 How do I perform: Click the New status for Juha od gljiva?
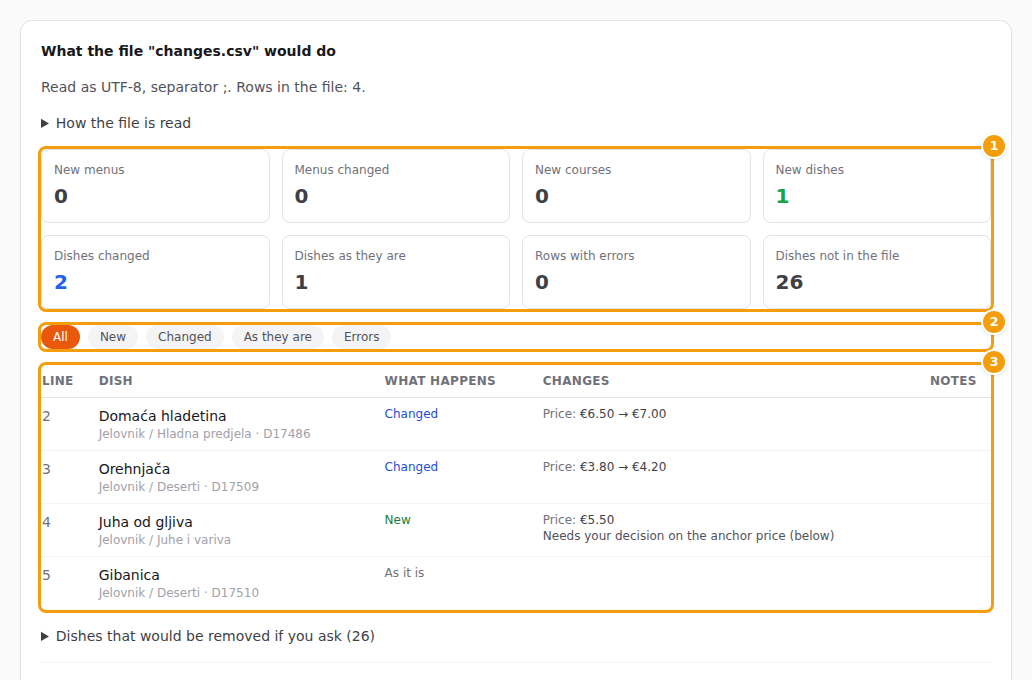398,519
